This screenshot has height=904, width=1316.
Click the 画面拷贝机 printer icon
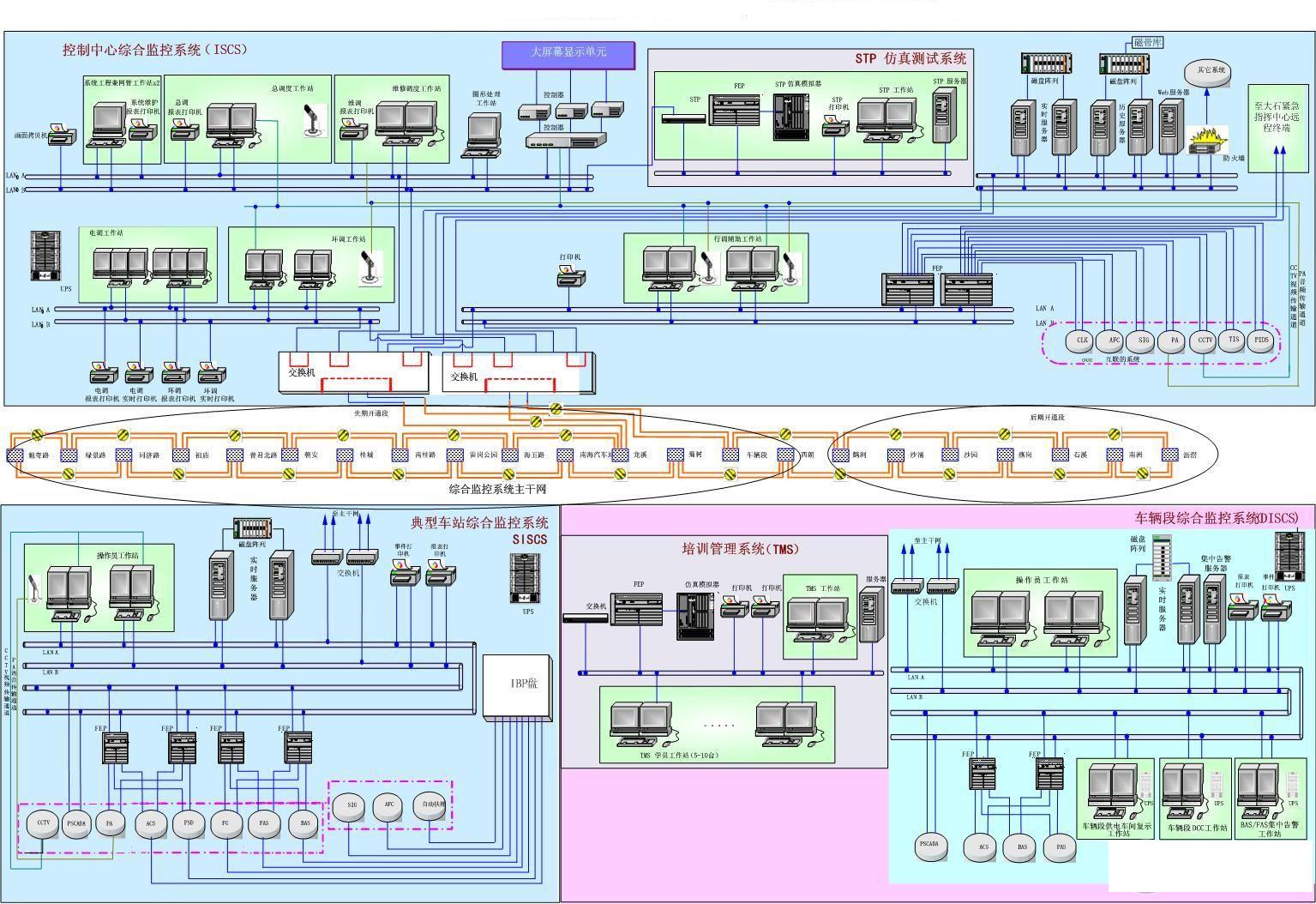pyautogui.click(x=61, y=135)
